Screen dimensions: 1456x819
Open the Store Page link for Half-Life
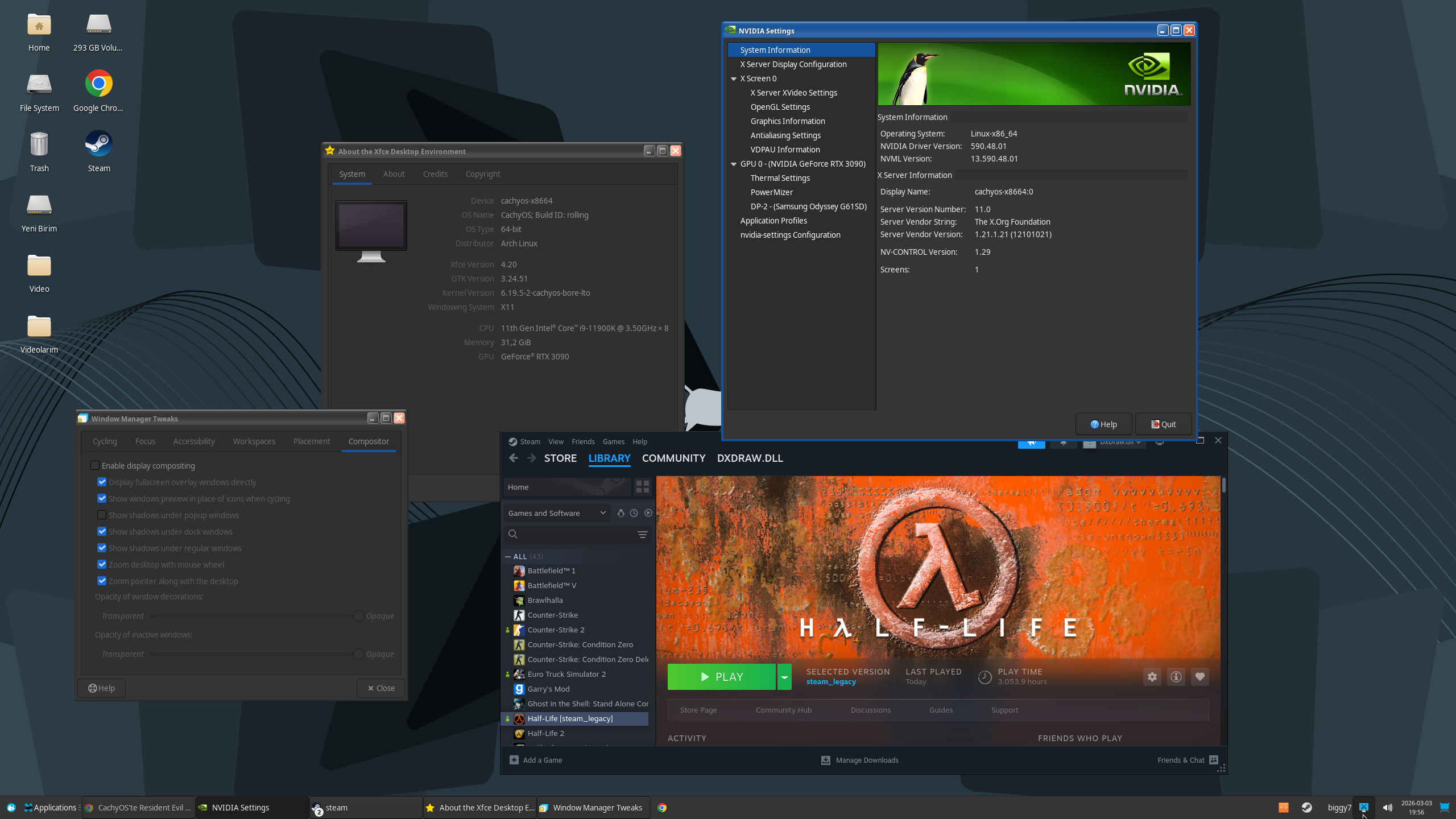pyautogui.click(x=698, y=710)
